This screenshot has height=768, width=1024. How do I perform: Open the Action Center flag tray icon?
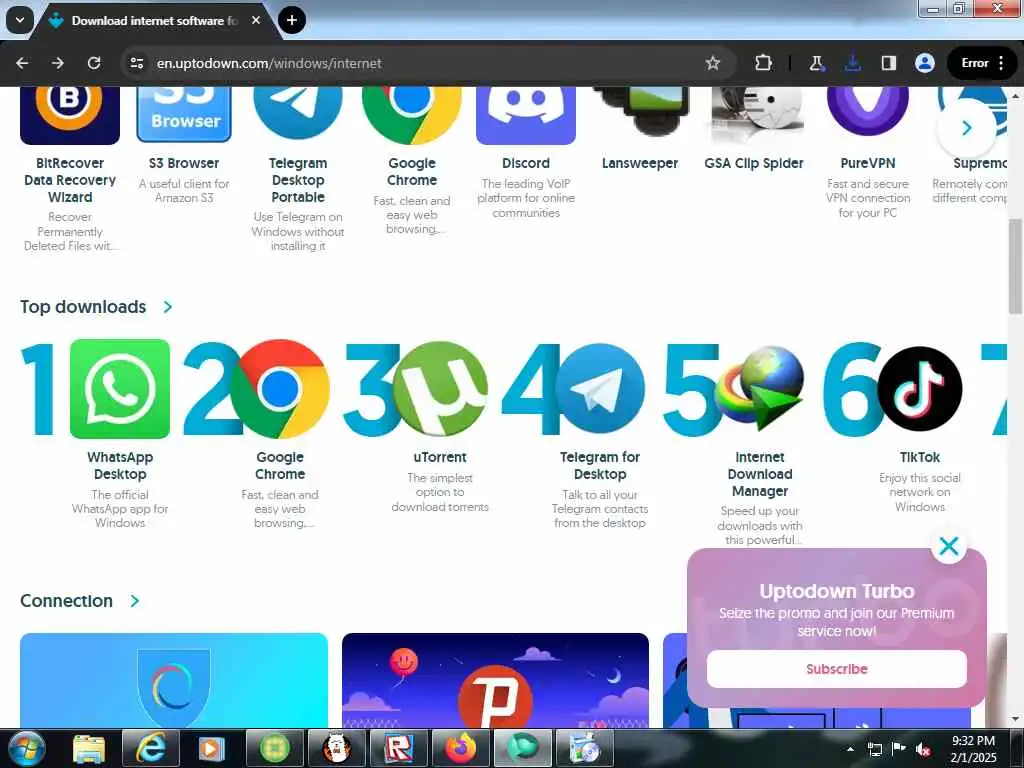(898, 749)
